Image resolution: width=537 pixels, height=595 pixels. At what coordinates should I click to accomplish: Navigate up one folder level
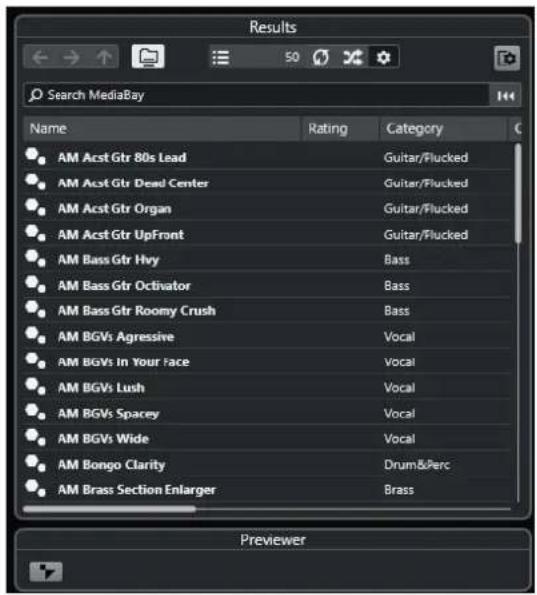104,57
